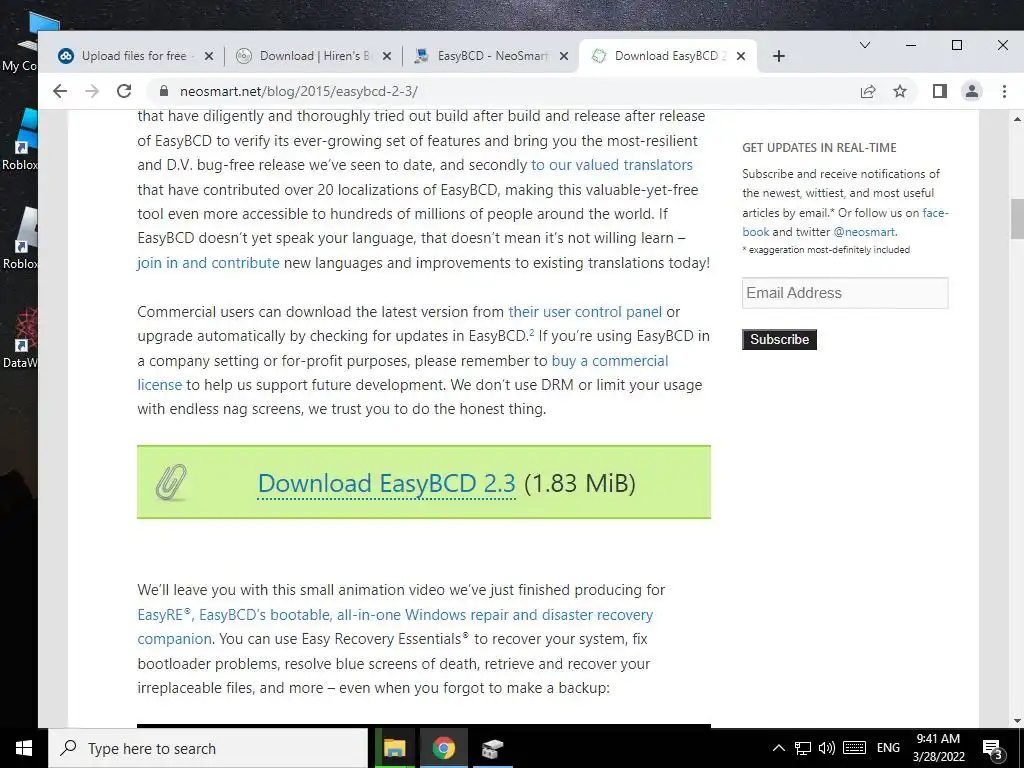Open the Chrome profile avatar
This screenshot has width=1024, height=768.
[972, 91]
